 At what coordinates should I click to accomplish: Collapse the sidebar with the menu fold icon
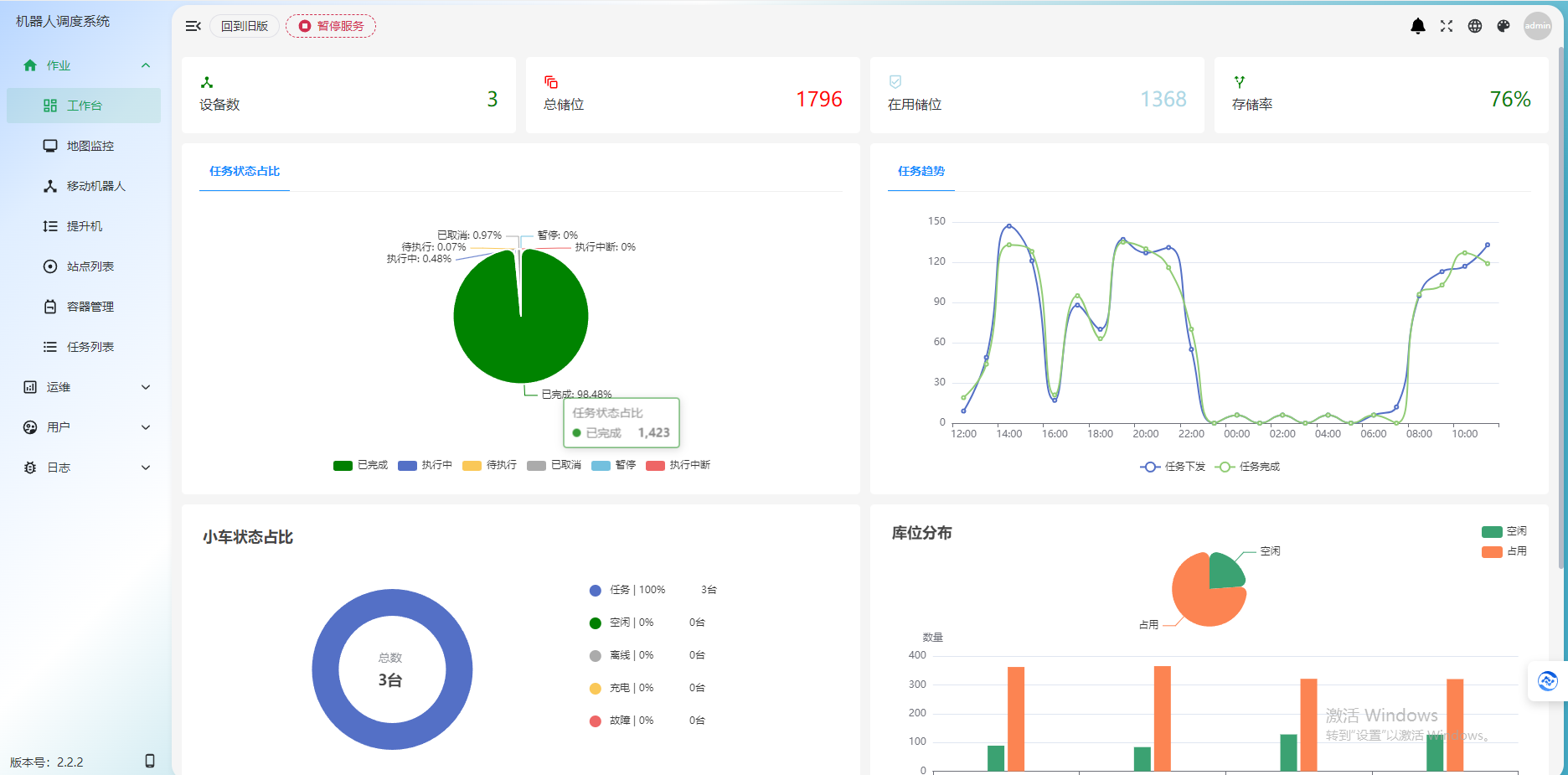point(193,26)
